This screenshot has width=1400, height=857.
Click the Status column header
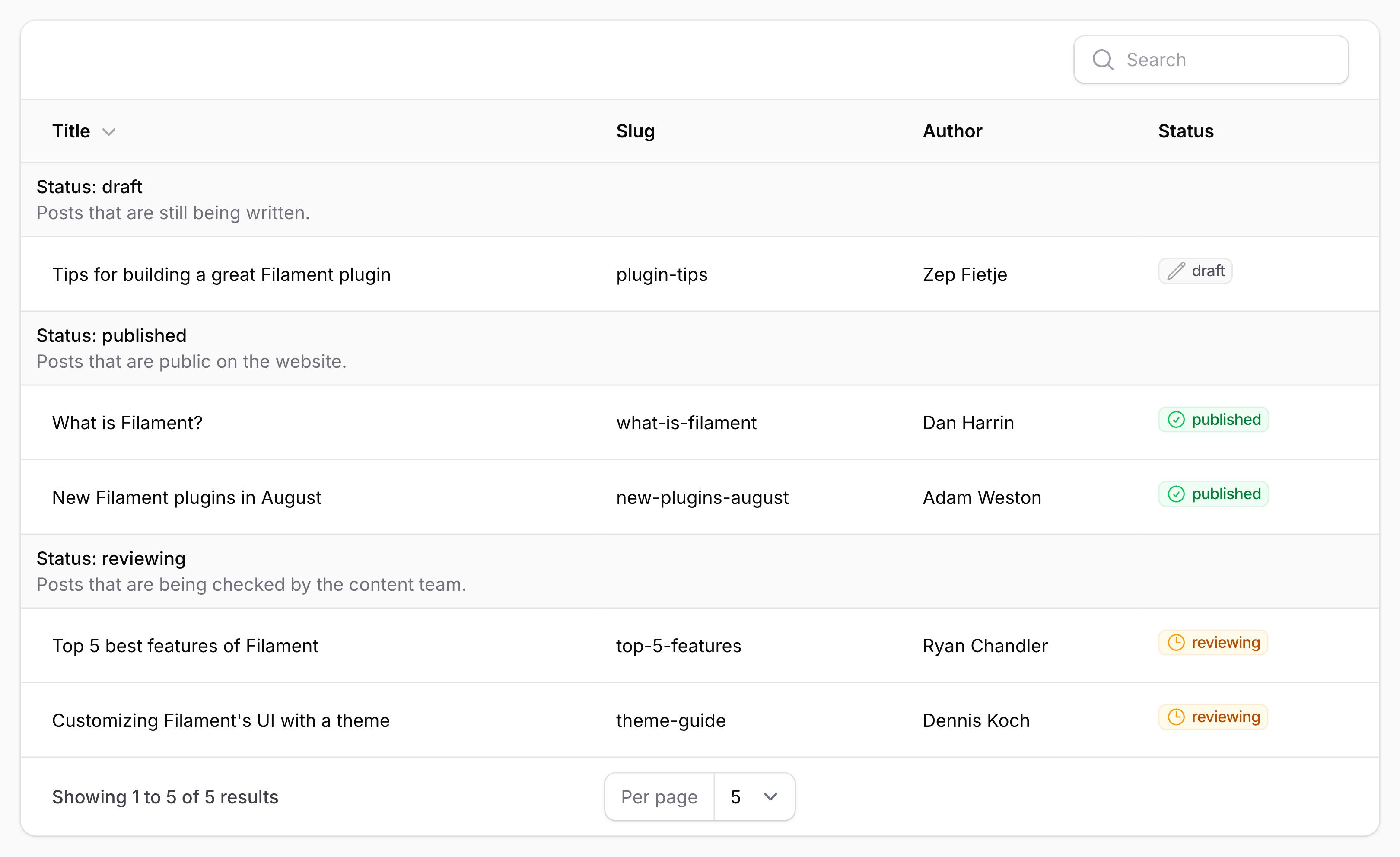pyautogui.click(x=1185, y=131)
